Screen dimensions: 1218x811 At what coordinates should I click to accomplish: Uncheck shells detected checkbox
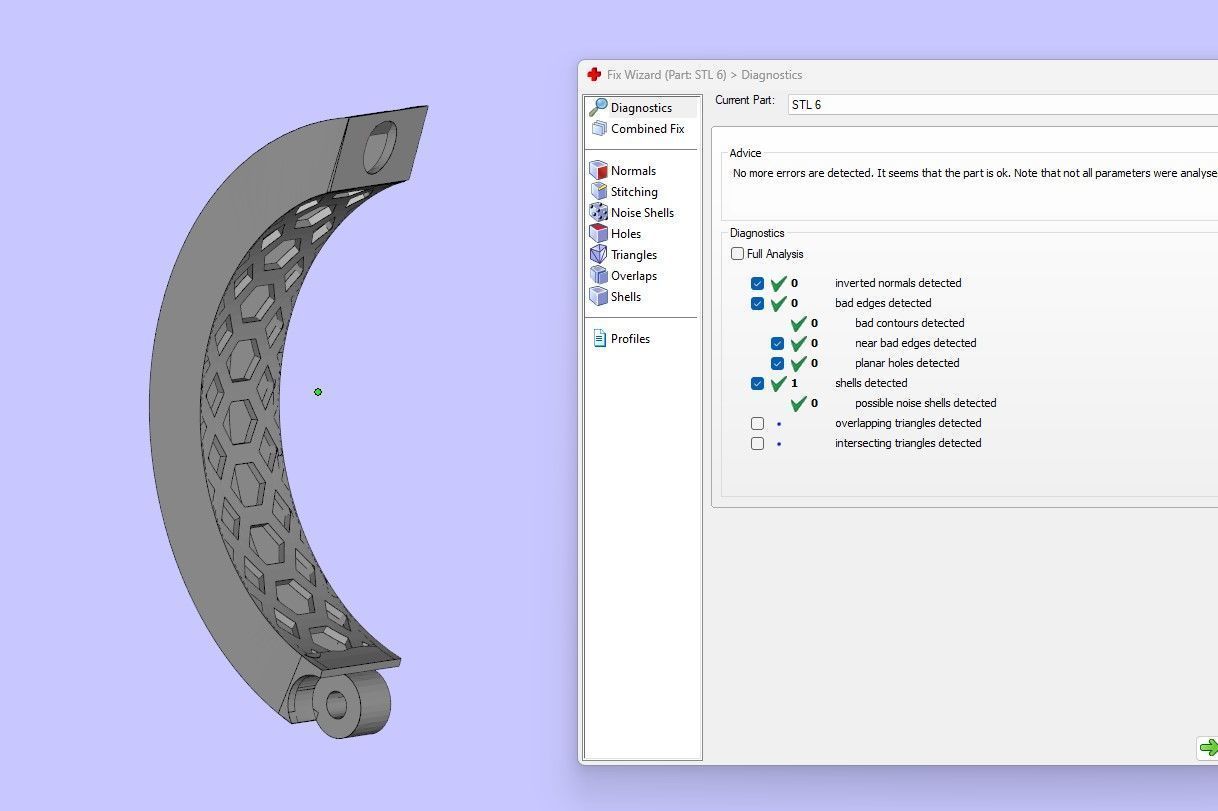click(x=757, y=383)
